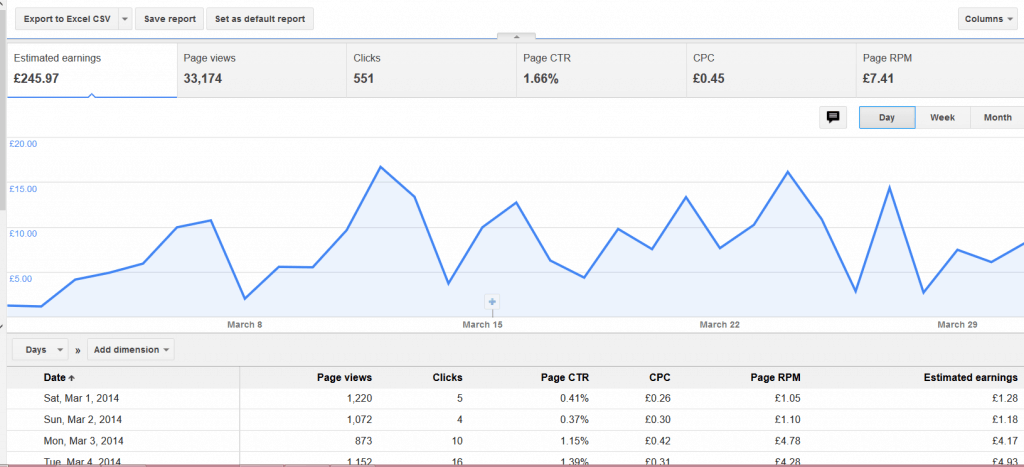Switch chart granularity to Day

pos(887,118)
